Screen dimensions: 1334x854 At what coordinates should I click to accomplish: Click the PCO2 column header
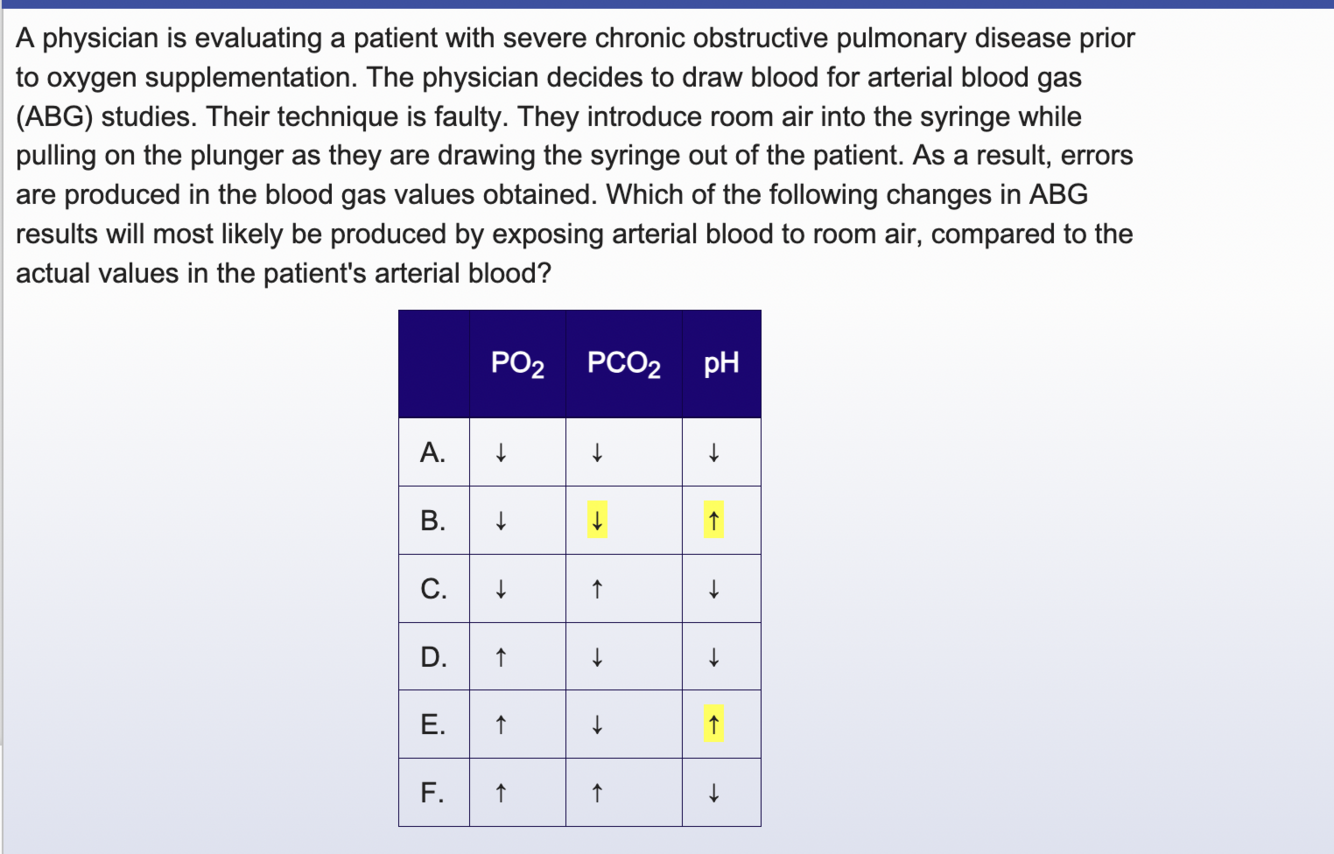pyautogui.click(x=624, y=364)
